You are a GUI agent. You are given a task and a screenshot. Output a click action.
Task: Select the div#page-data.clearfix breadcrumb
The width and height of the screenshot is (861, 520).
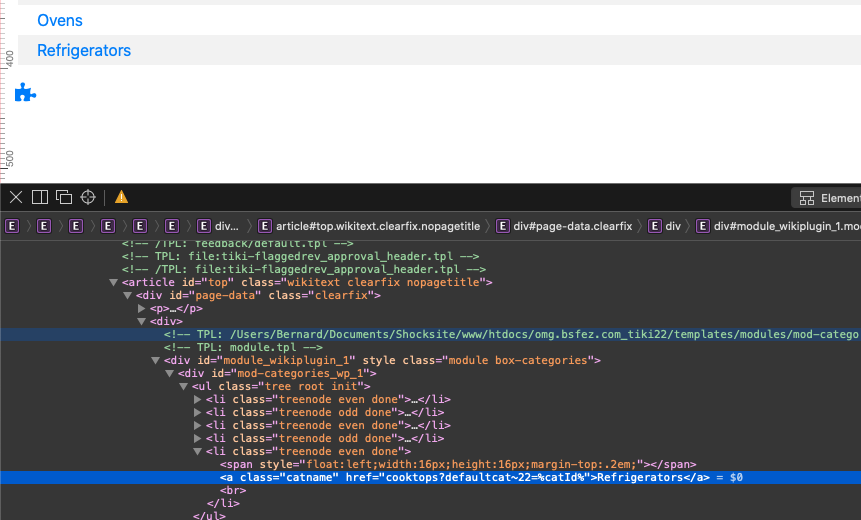coord(564,226)
